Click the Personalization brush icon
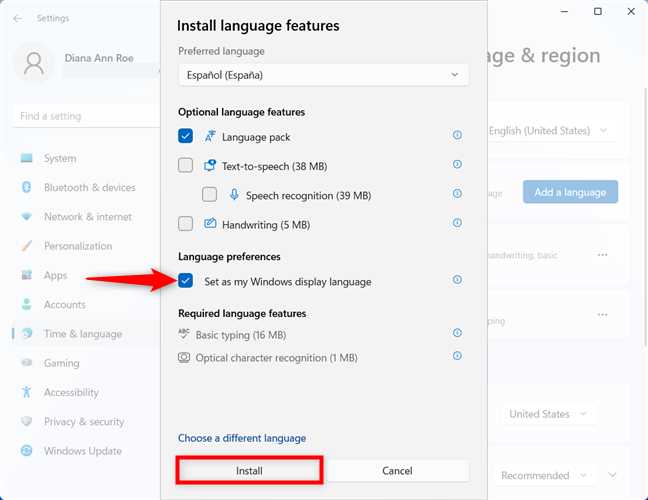This screenshot has width=648, height=500. (26, 246)
